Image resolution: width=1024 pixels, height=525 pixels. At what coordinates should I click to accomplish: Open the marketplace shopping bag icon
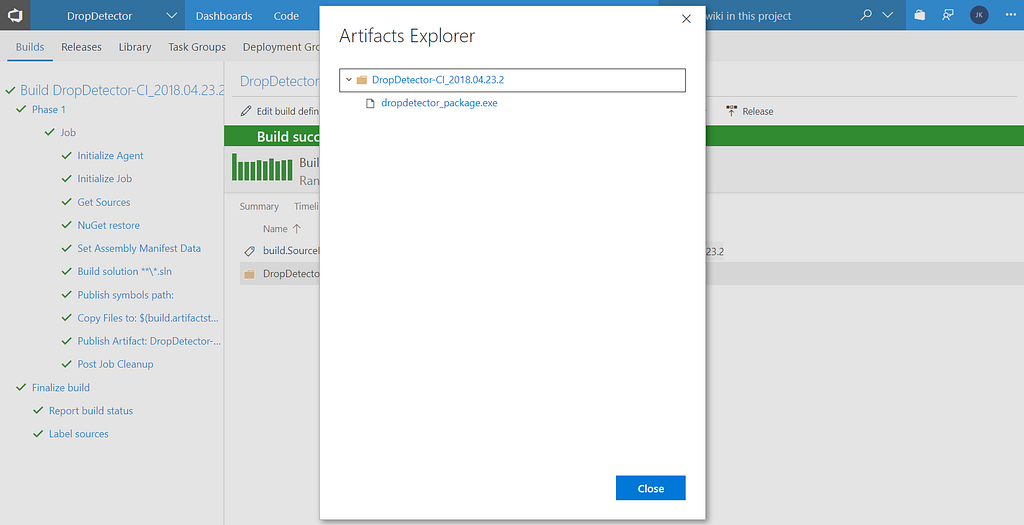click(920, 15)
